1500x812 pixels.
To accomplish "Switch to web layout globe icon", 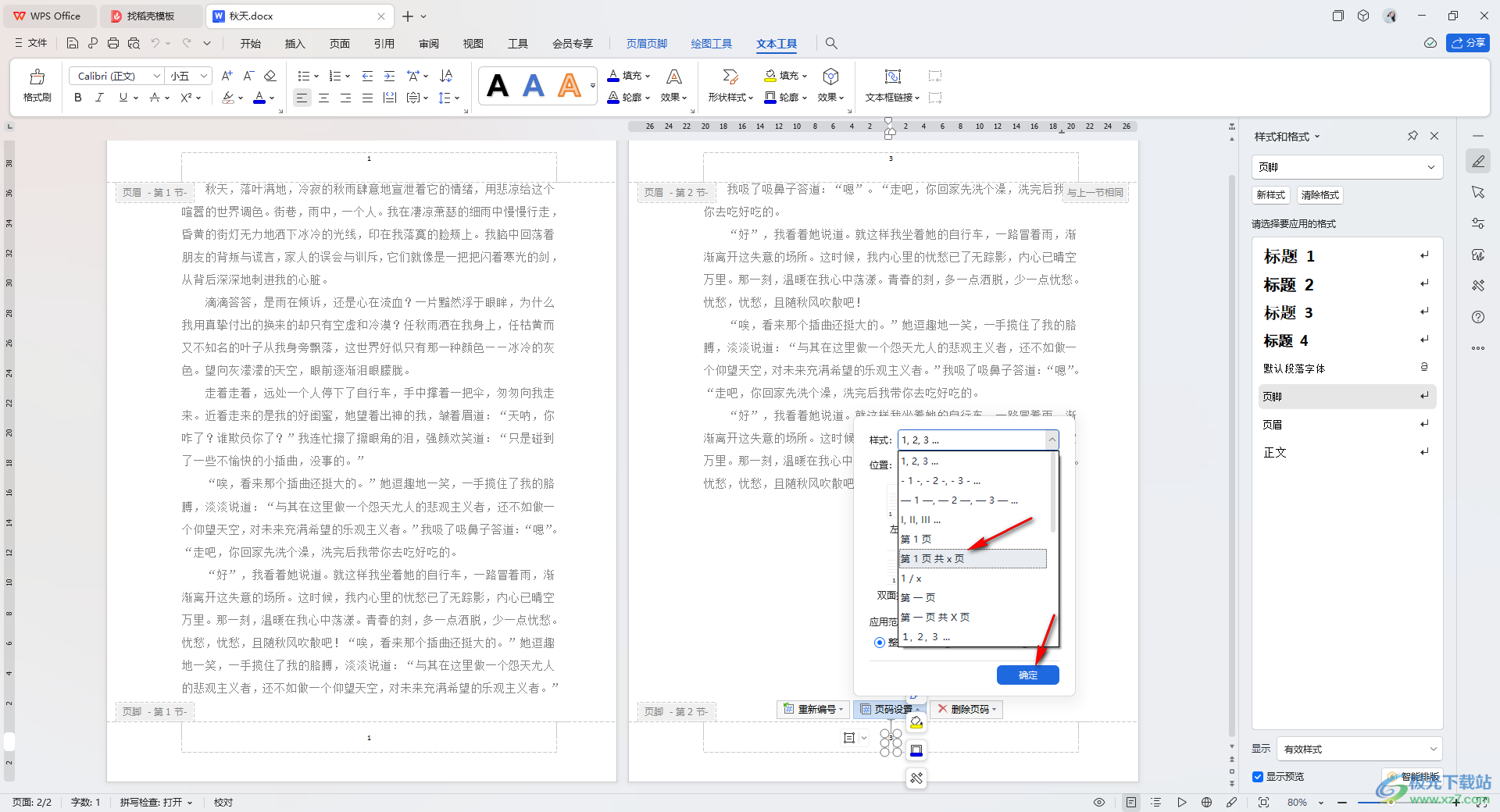I will (x=1206, y=802).
